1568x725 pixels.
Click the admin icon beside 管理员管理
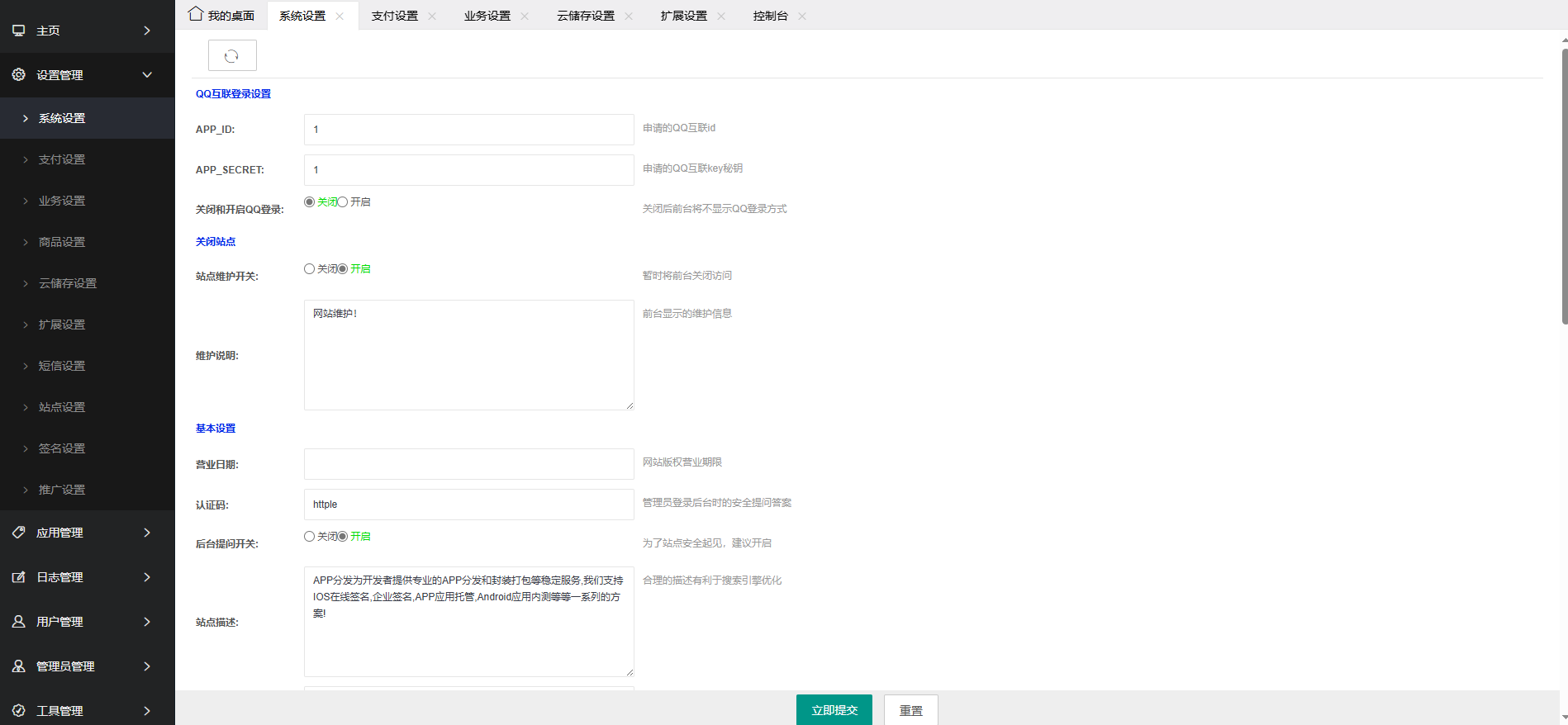18,666
